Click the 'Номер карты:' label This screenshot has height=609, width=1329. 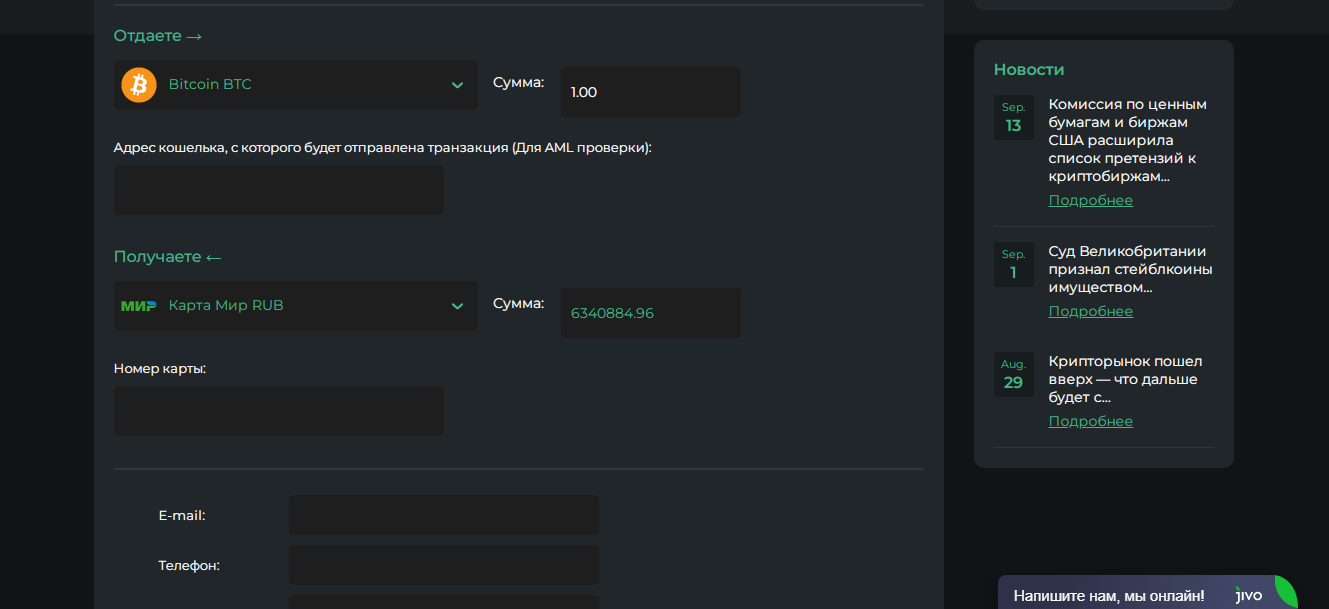point(160,368)
